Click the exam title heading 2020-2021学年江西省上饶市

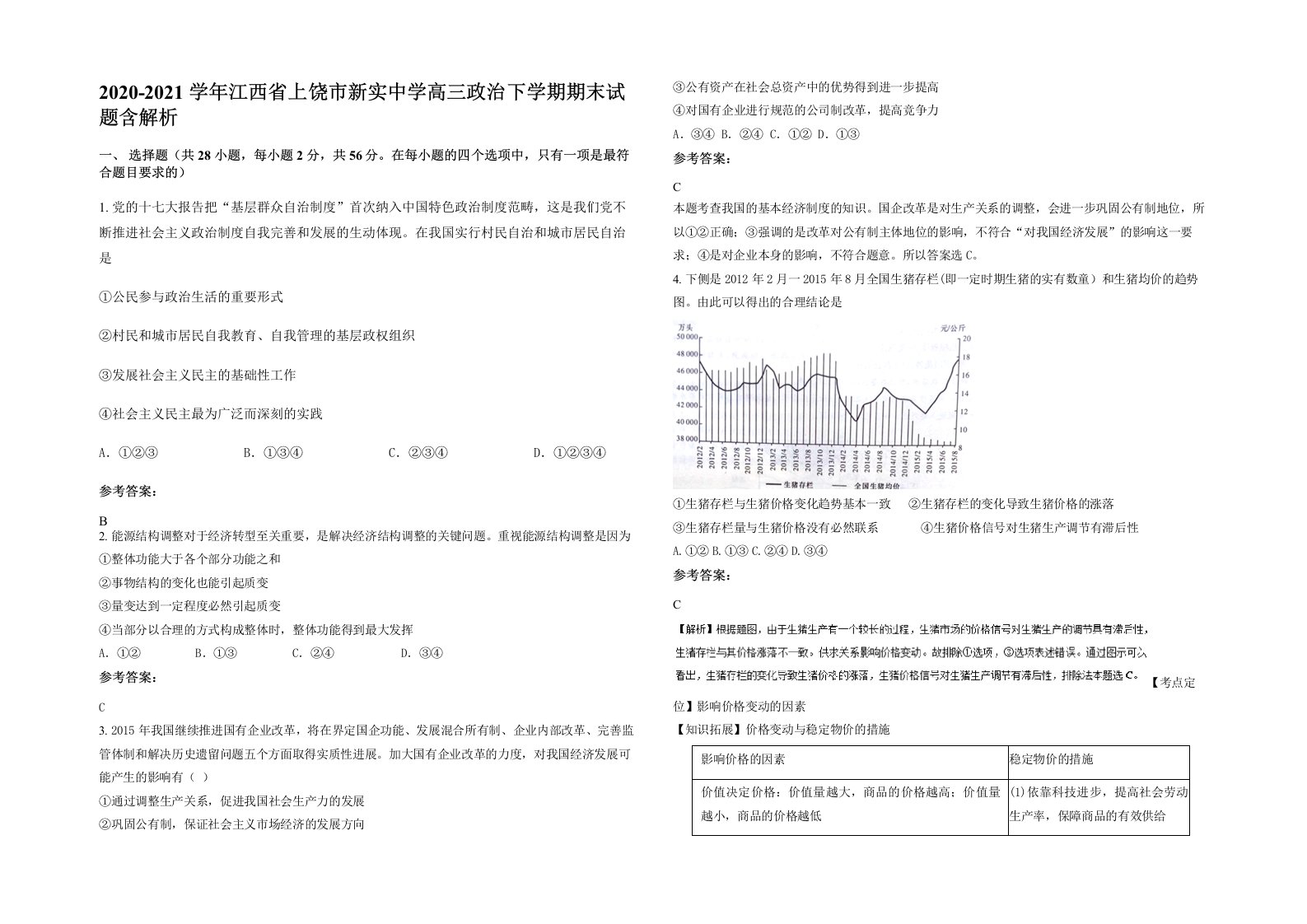pos(361,105)
